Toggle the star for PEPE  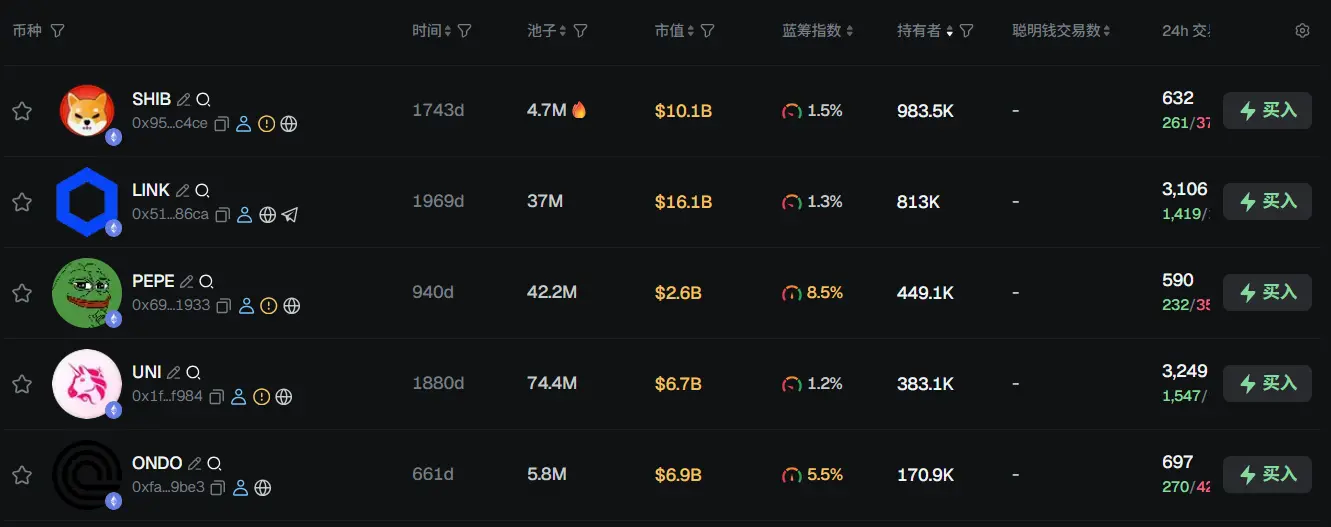click(x=22, y=293)
